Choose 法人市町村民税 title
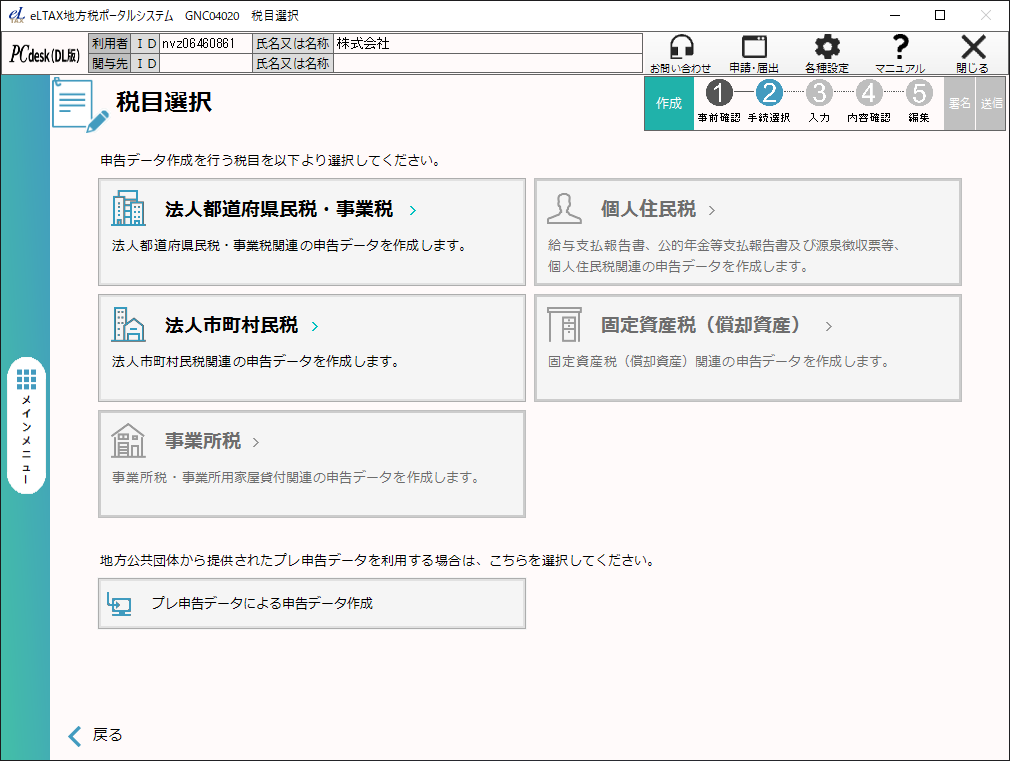 point(232,325)
